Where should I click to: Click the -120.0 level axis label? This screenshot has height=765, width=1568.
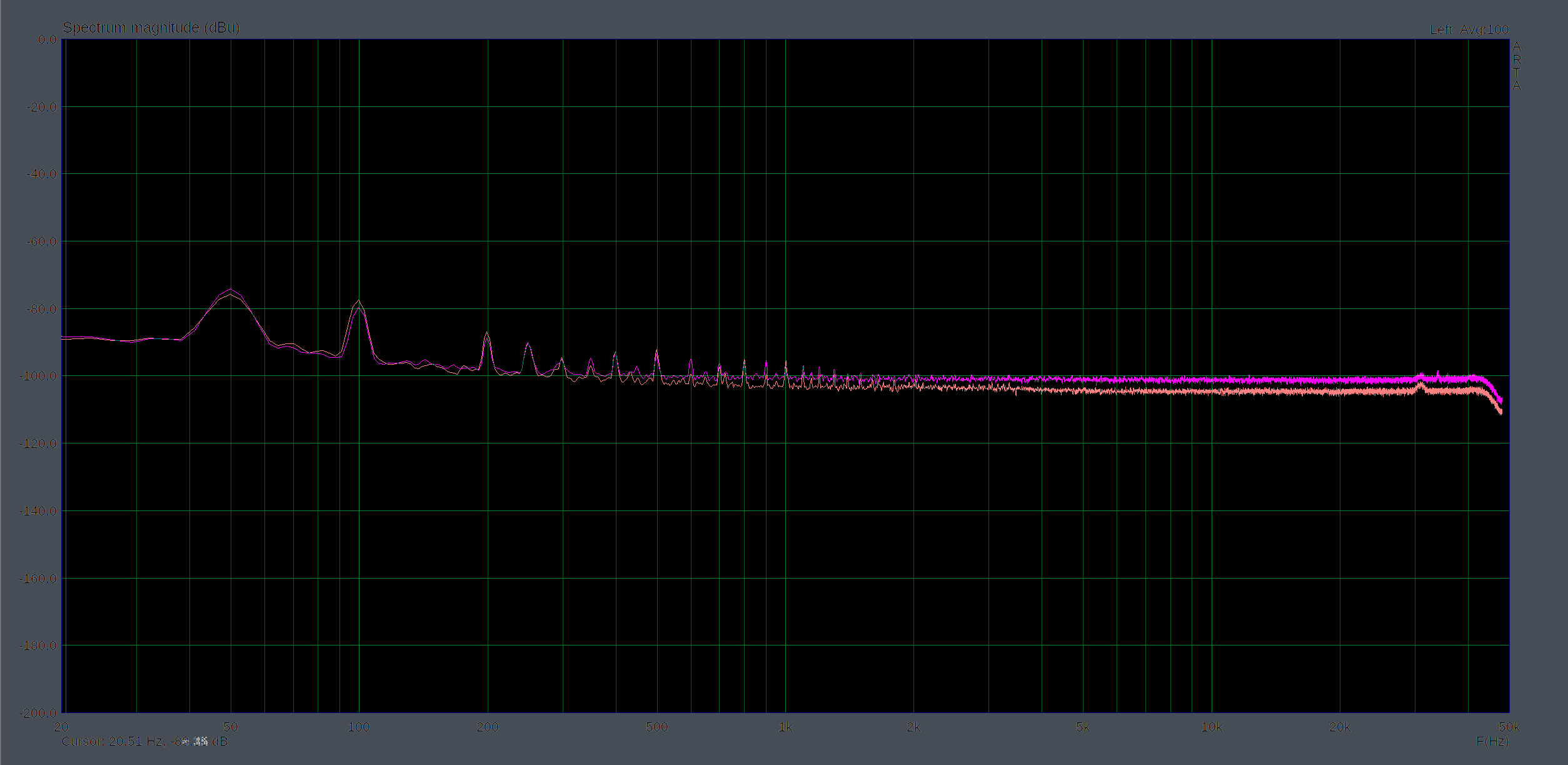[x=38, y=443]
